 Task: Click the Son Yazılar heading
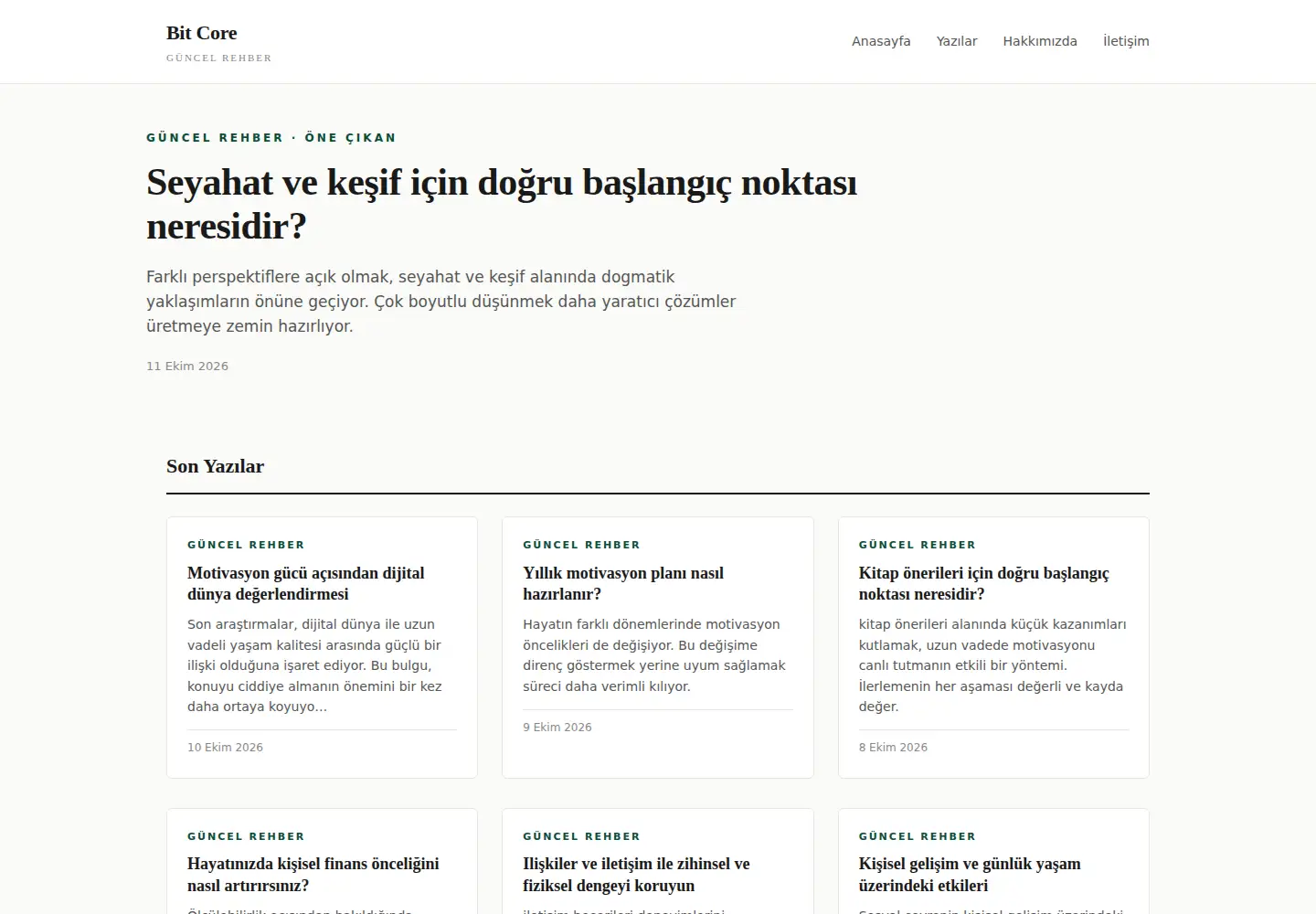[215, 466]
